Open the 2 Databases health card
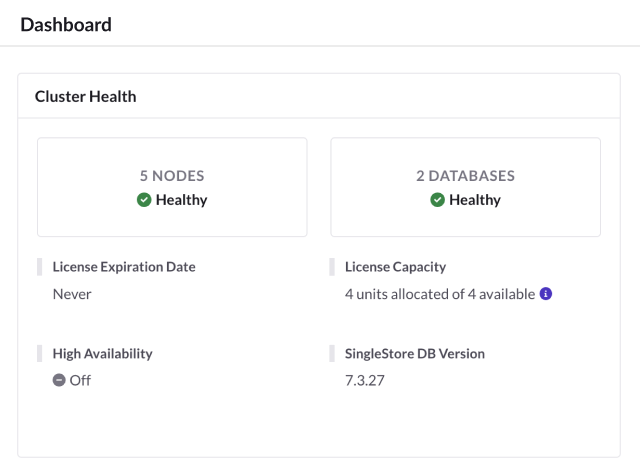 pyautogui.click(x=466, y=187)
